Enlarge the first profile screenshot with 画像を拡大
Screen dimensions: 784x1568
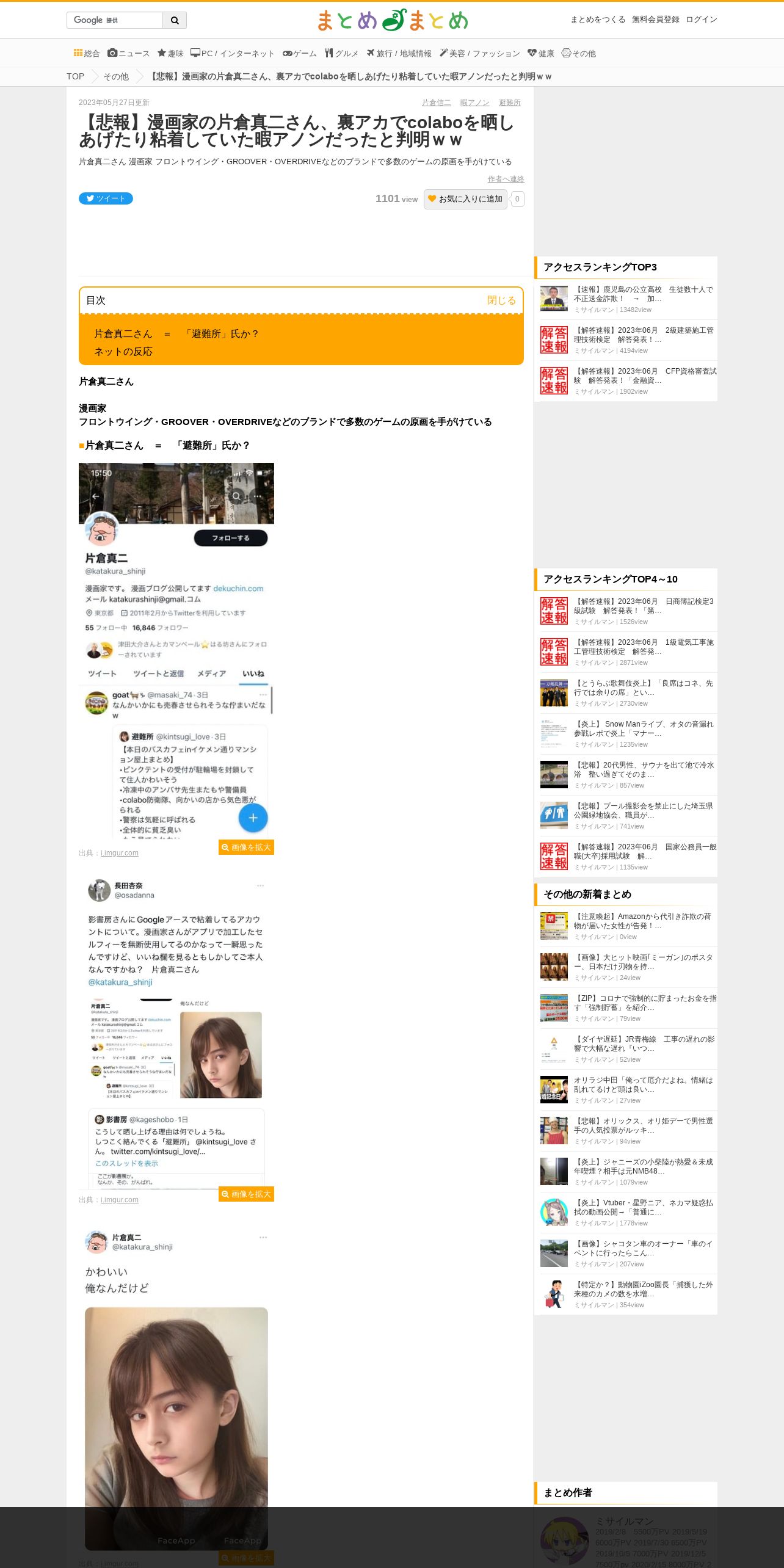(x=246, y=848)
